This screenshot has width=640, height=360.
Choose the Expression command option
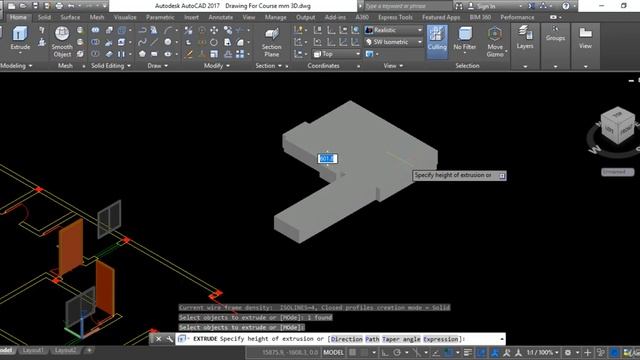pos(441,339)
